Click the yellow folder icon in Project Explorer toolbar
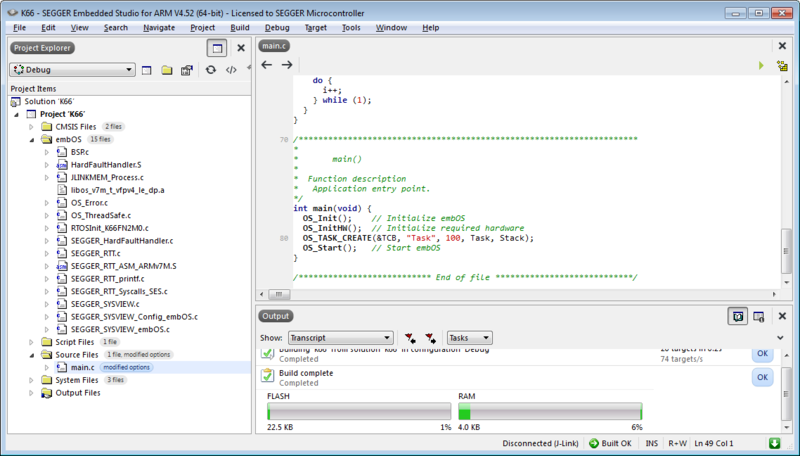This screenshot has height=456, width=800. tap(167, 70)
